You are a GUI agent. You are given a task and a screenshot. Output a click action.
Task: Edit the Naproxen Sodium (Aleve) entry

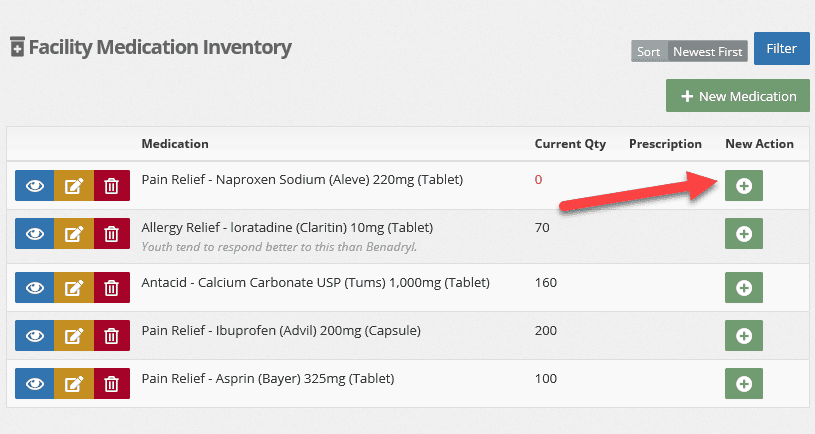(x=74, y=186)
